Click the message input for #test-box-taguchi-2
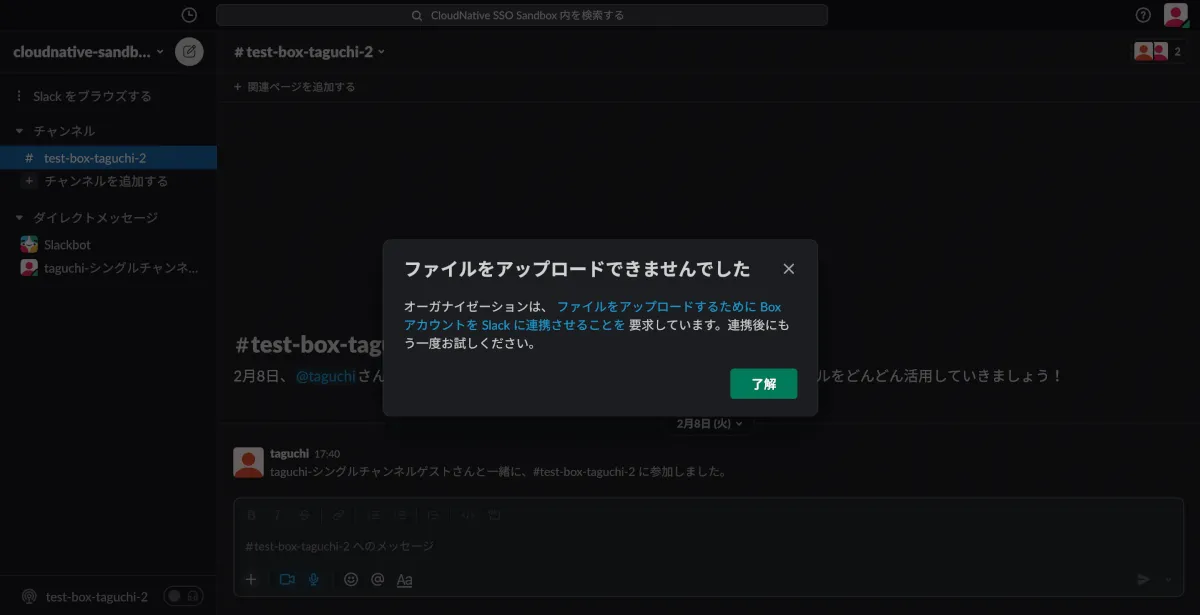This screenshot has height=615, width=1200. (708, 546)
